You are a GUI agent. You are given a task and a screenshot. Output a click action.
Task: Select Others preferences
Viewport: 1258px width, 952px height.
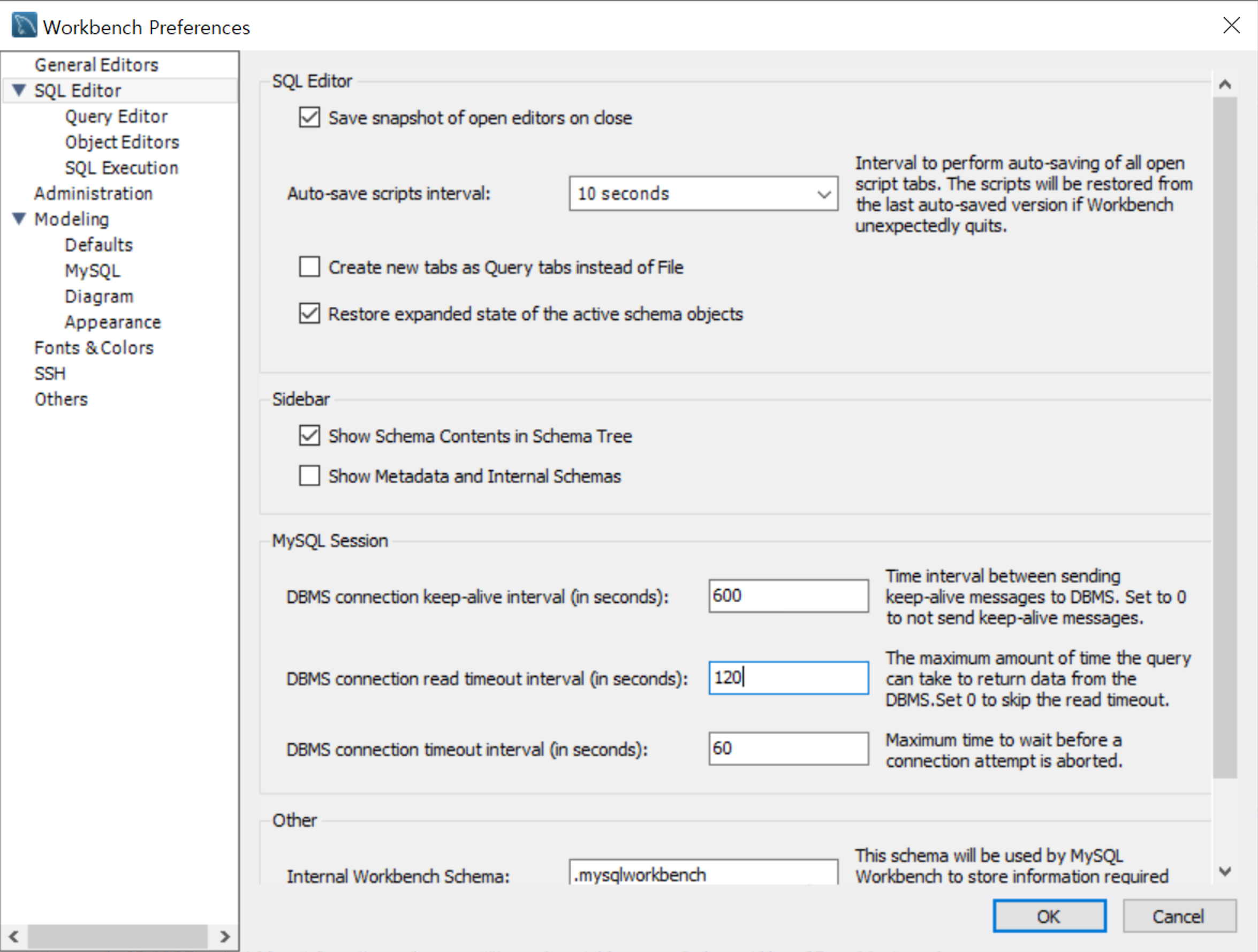61,399
